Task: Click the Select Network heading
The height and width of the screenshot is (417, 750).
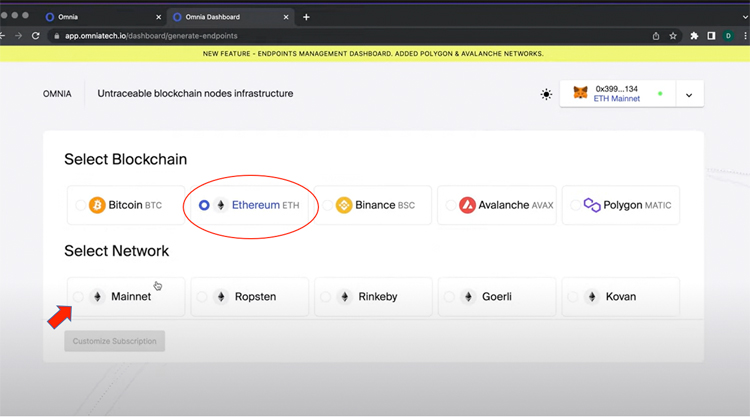Action: click(117, 251)
